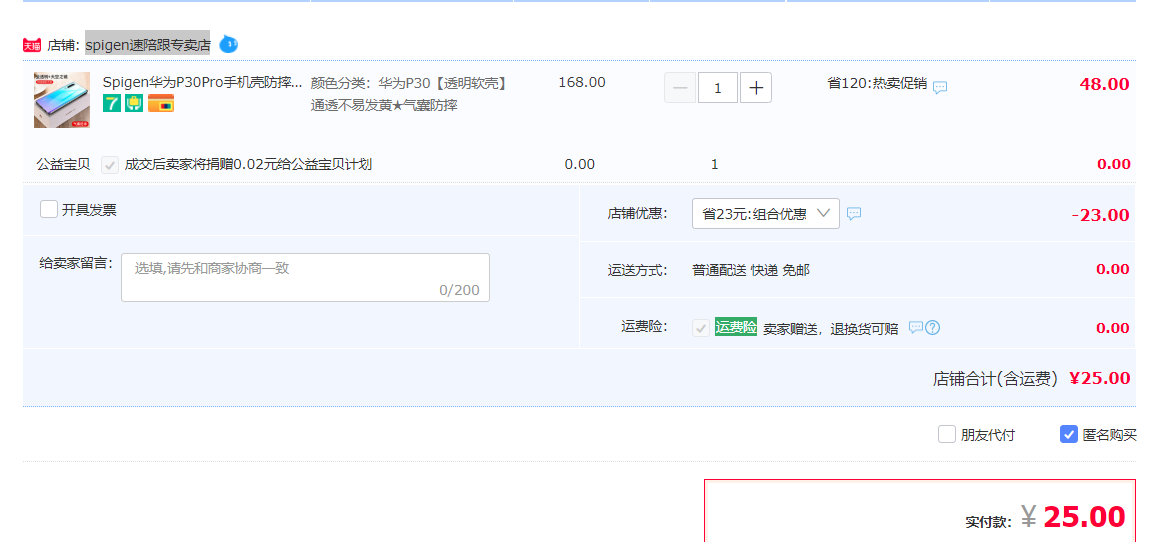
Task: Uncheck the 匿名购买 anonymous purchase checkbox
Action: pos(1069,434)
